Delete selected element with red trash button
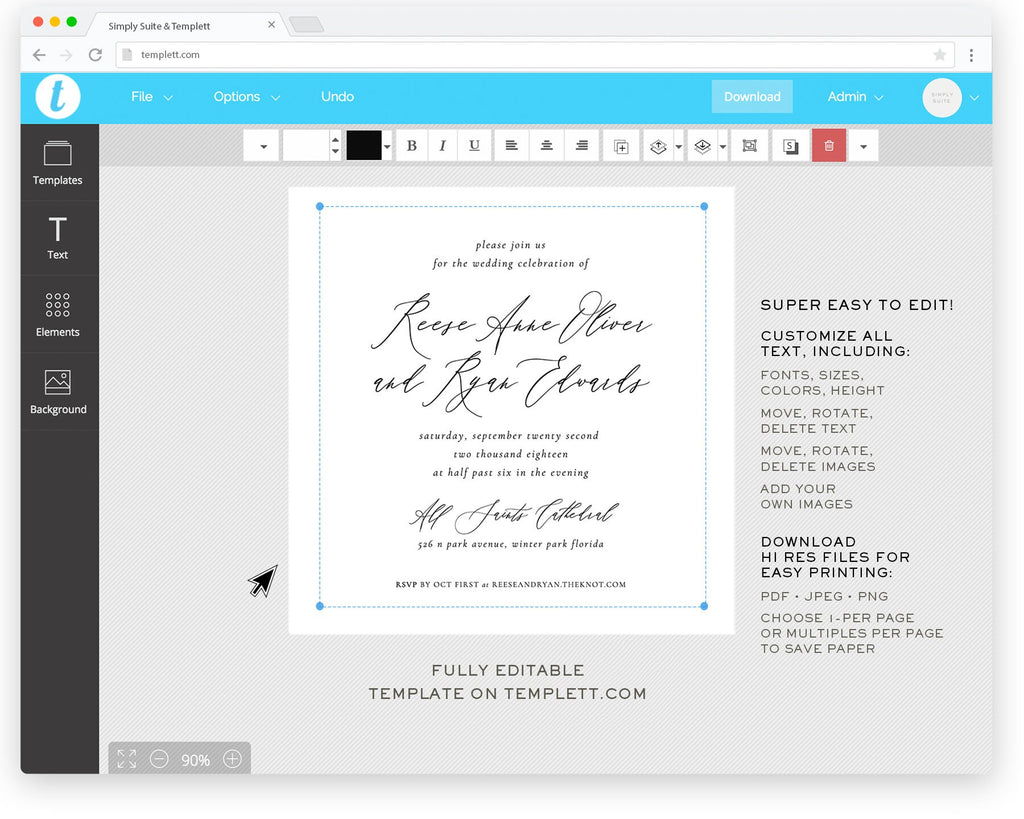The width and height of the screenshot is (1024, 819). coord(829,146)
